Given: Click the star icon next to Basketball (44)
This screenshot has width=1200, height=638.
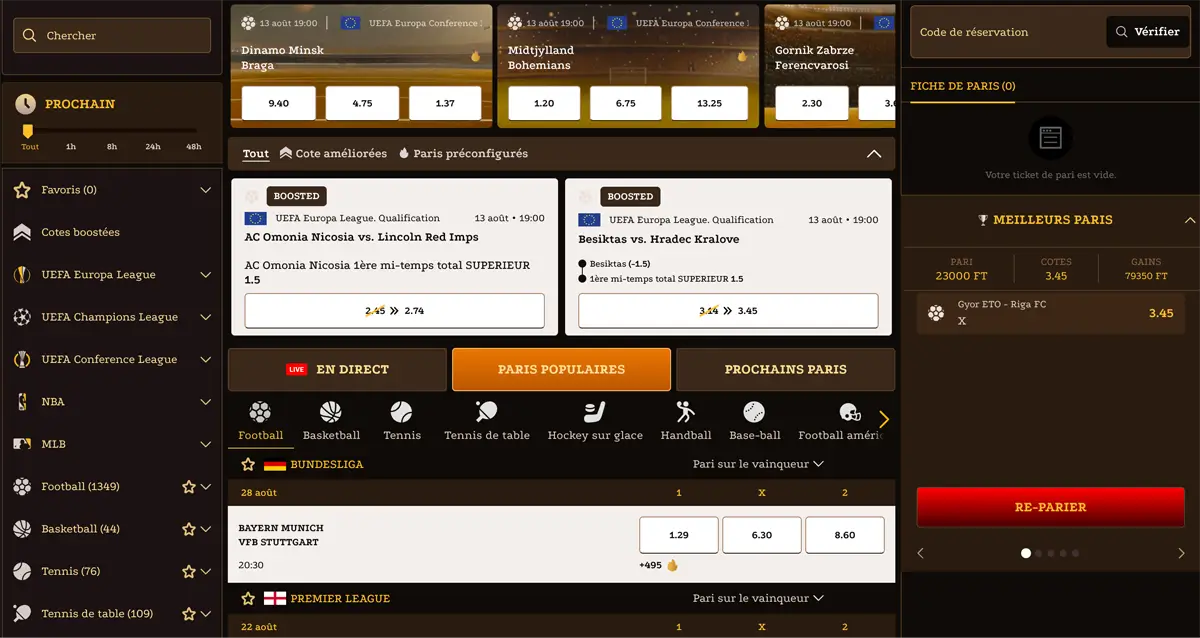Looking at the screenshot, I should click(188, 529).
